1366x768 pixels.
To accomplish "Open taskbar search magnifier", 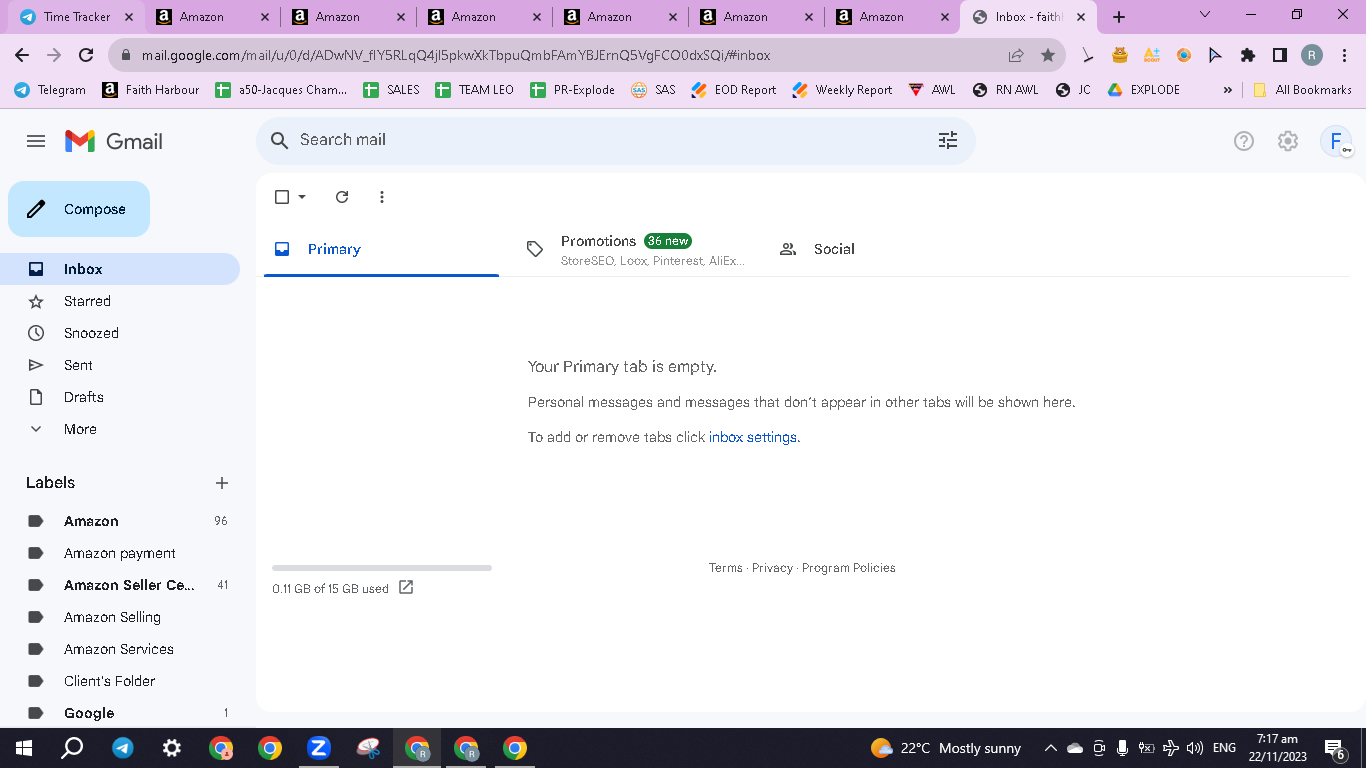I will point(72,748).
